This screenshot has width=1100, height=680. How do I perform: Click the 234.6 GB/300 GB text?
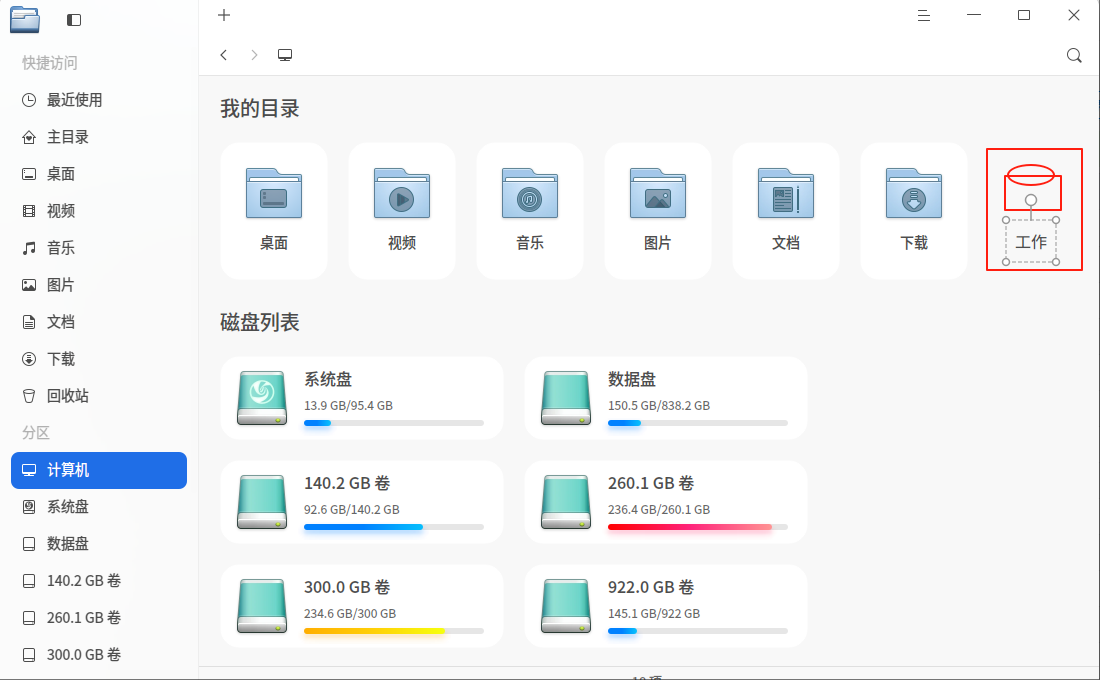point(349,613)
